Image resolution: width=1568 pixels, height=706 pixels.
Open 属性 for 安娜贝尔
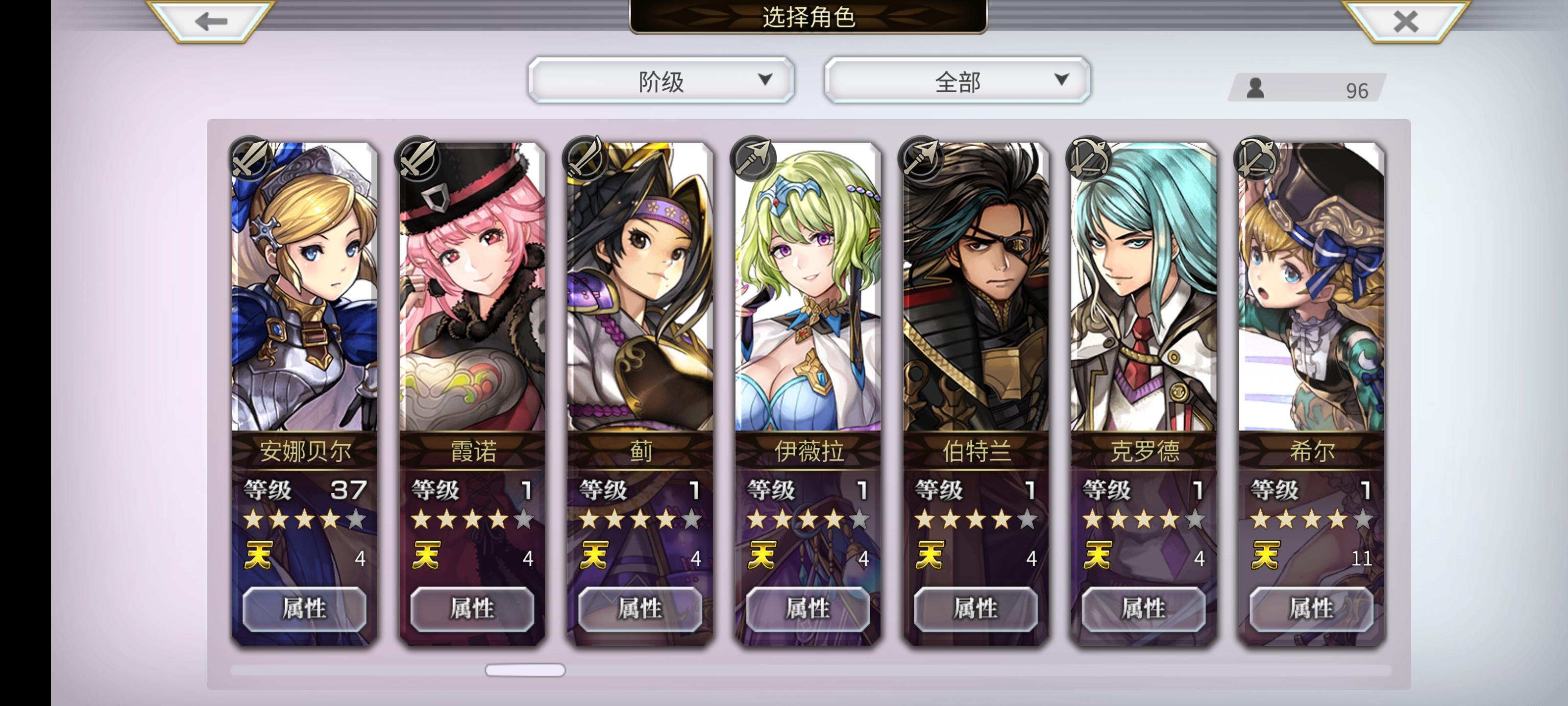click(304, 608)
